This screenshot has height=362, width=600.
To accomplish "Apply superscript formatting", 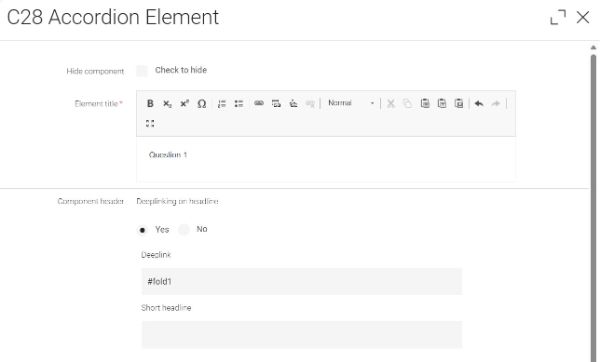I will tap(184, 103).
